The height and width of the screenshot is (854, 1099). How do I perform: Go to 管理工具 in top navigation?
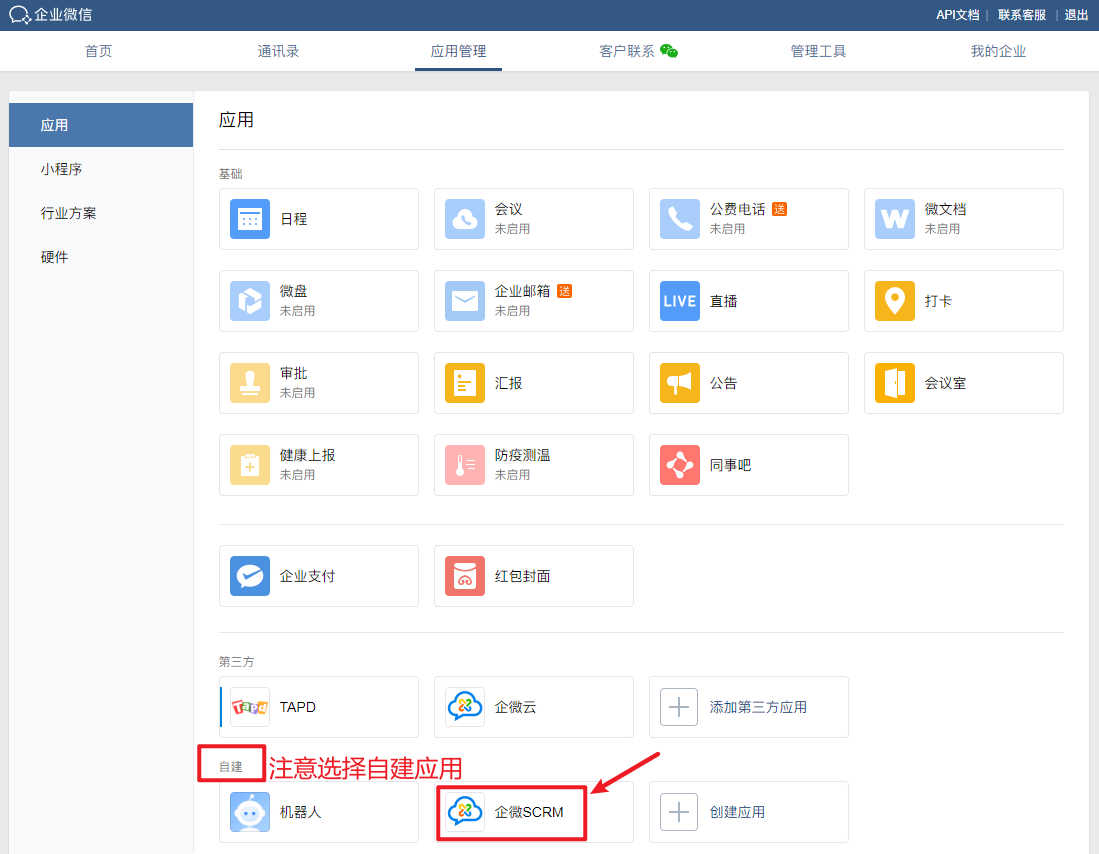pyautogui.click(x=818, y=51)
